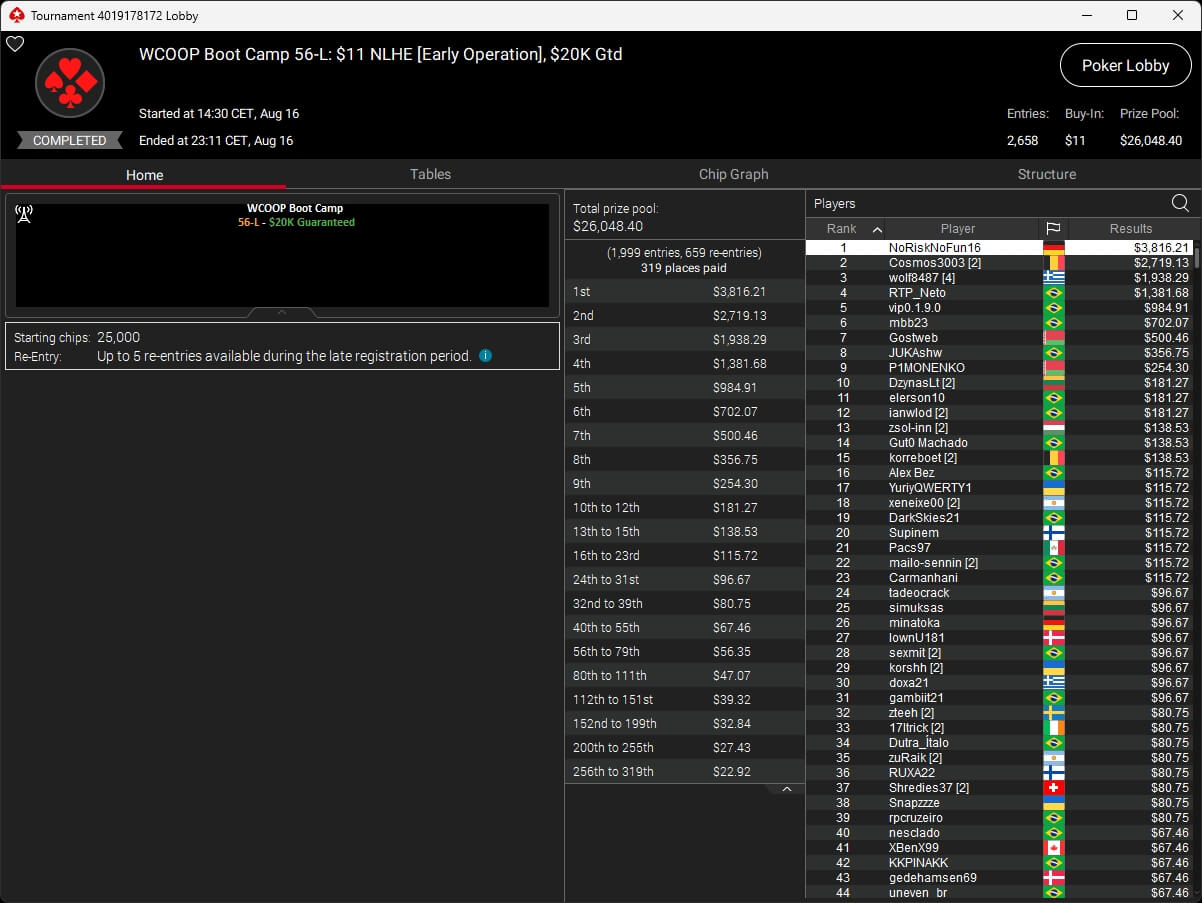Click the Greek flag next to wolf8487
The height and width of the screenshot is (903, 1202).
(x=1053, y=277)
